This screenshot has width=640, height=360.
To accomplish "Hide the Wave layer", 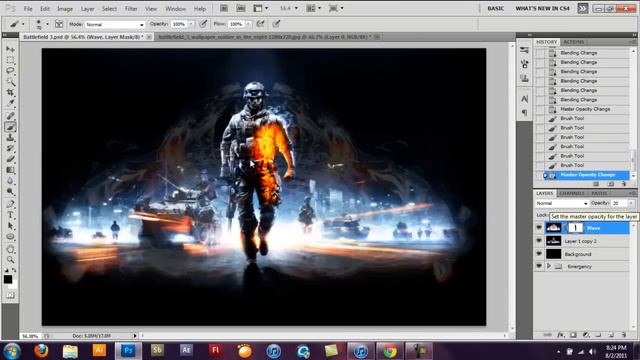I will click(x=539, y=228).
